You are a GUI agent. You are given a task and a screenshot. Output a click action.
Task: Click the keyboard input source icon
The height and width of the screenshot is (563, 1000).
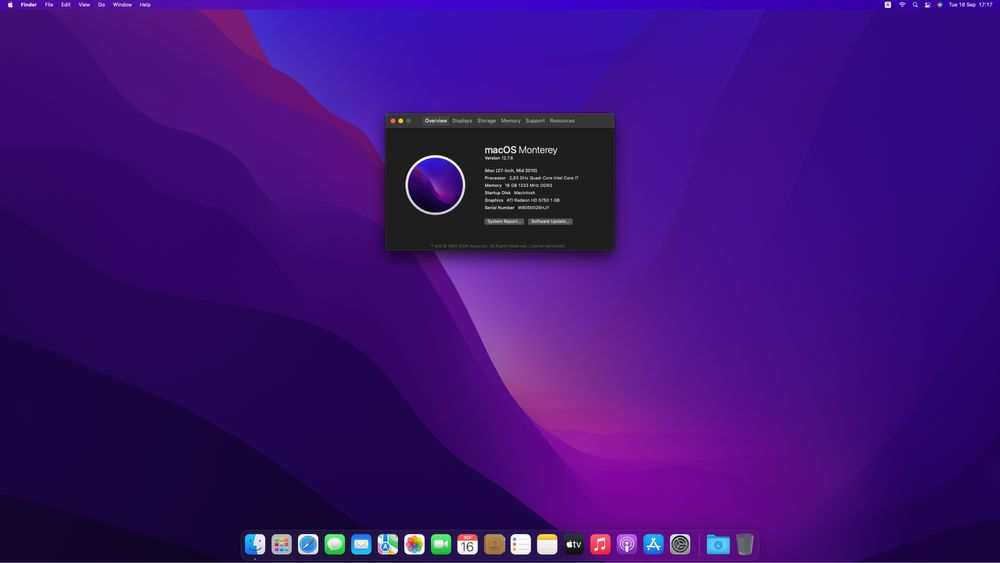(888, 4)
